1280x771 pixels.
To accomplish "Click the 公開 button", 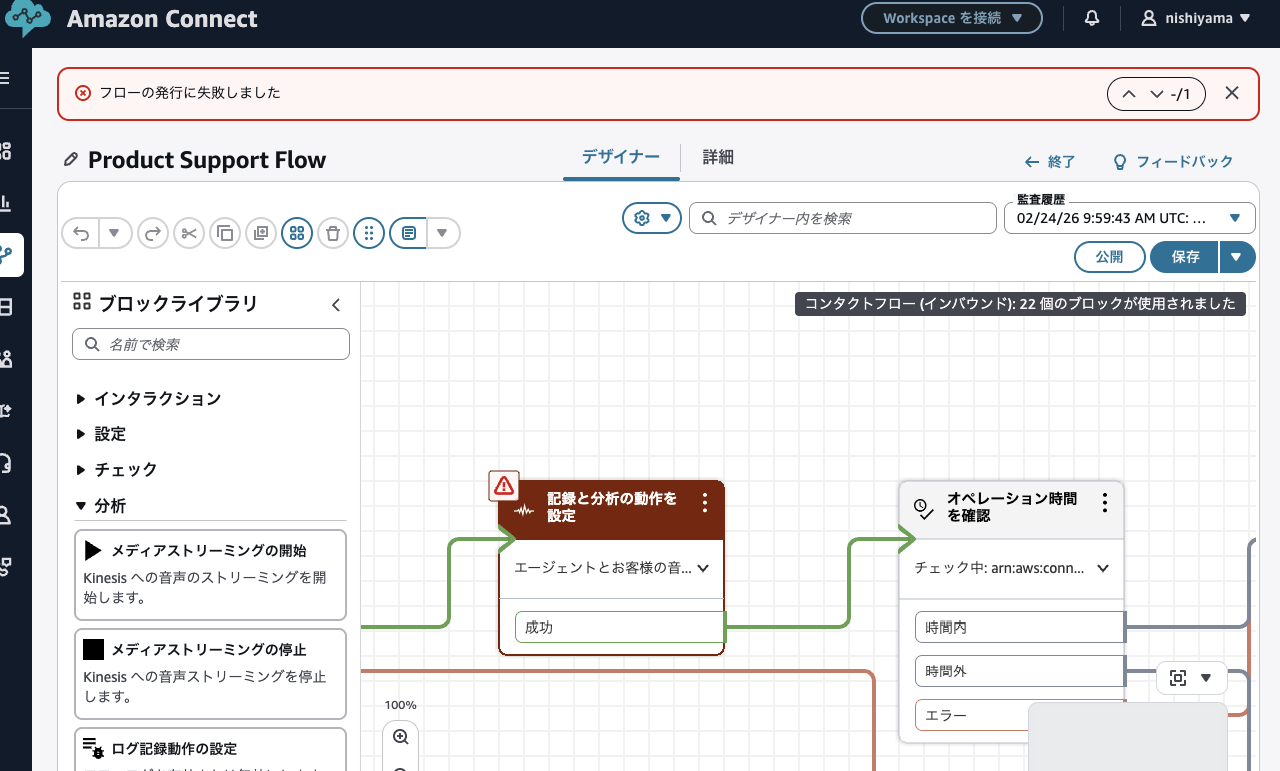I will (1109, 257).
